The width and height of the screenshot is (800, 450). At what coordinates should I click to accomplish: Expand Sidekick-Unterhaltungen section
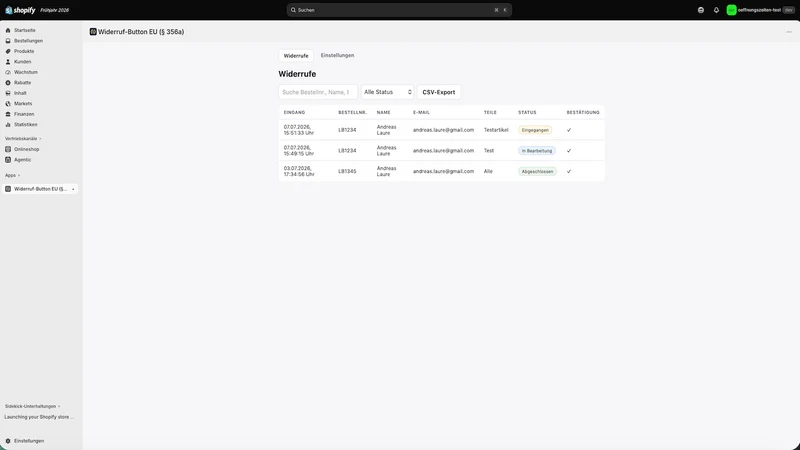tap(33, 407)
